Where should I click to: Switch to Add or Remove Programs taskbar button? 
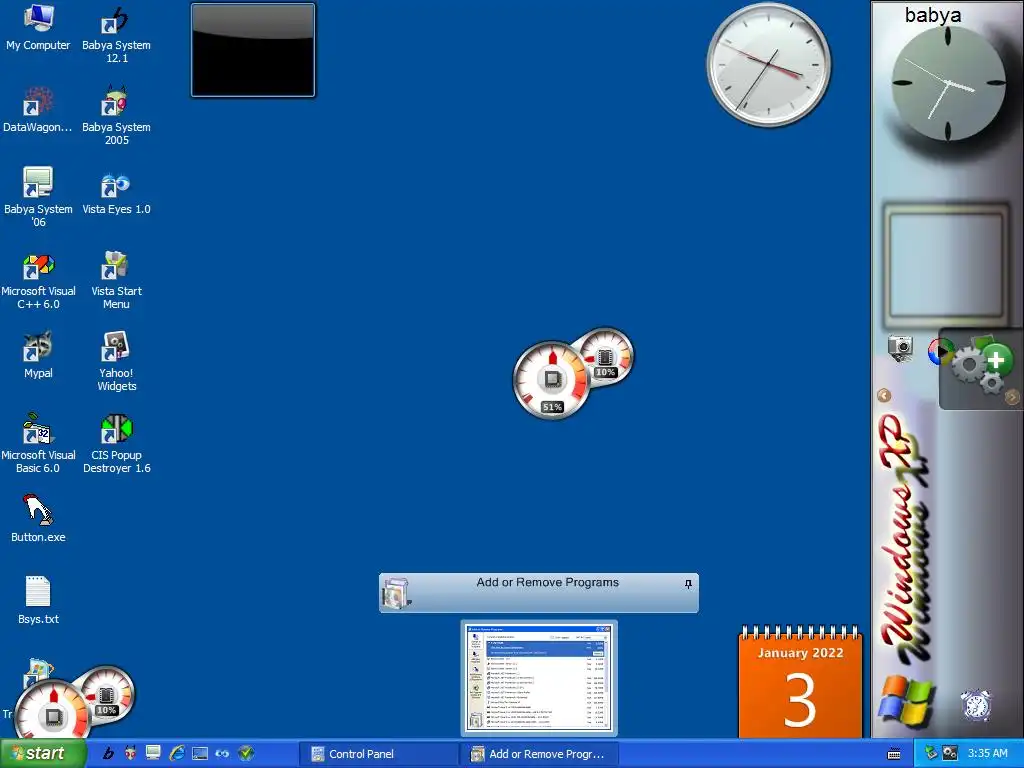coord(539,754)
